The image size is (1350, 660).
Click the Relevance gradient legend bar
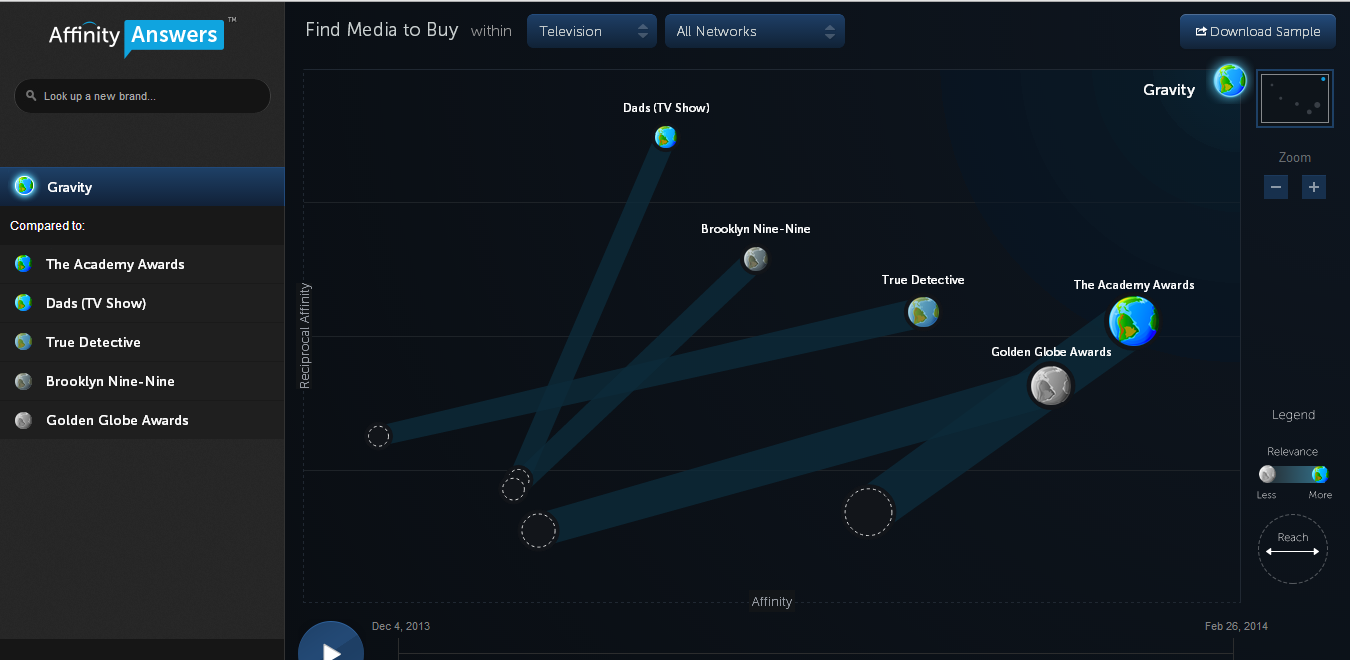tap(1293, 474)
